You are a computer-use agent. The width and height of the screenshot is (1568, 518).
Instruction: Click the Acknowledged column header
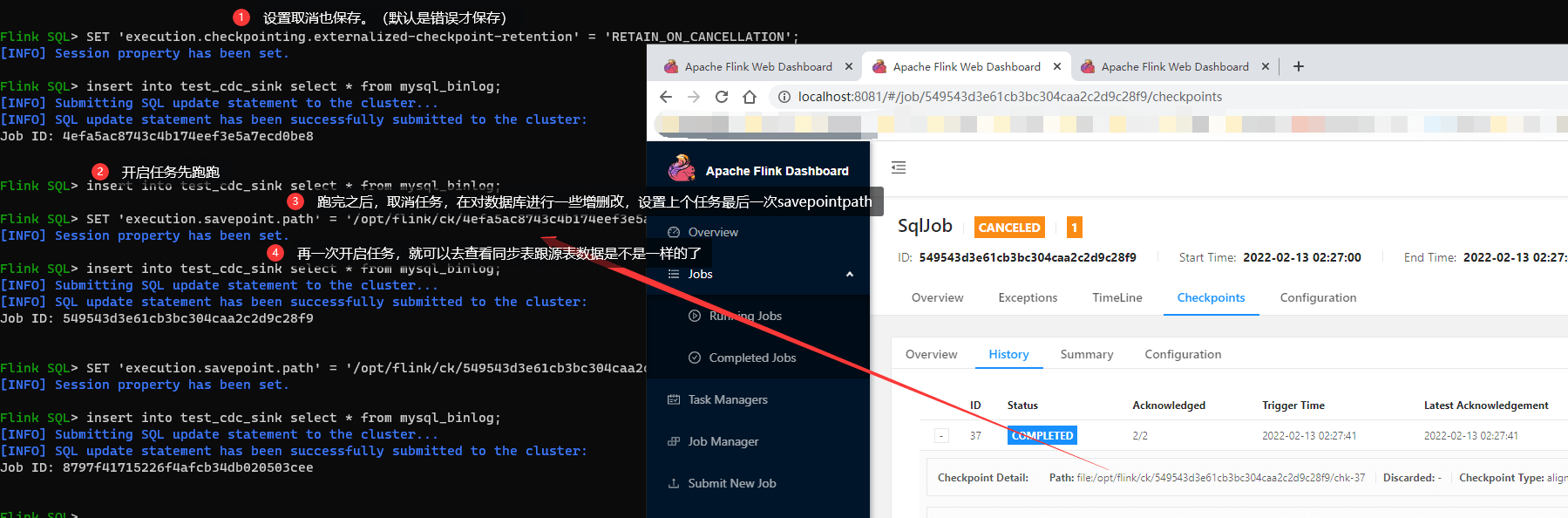pos(1169,406)
